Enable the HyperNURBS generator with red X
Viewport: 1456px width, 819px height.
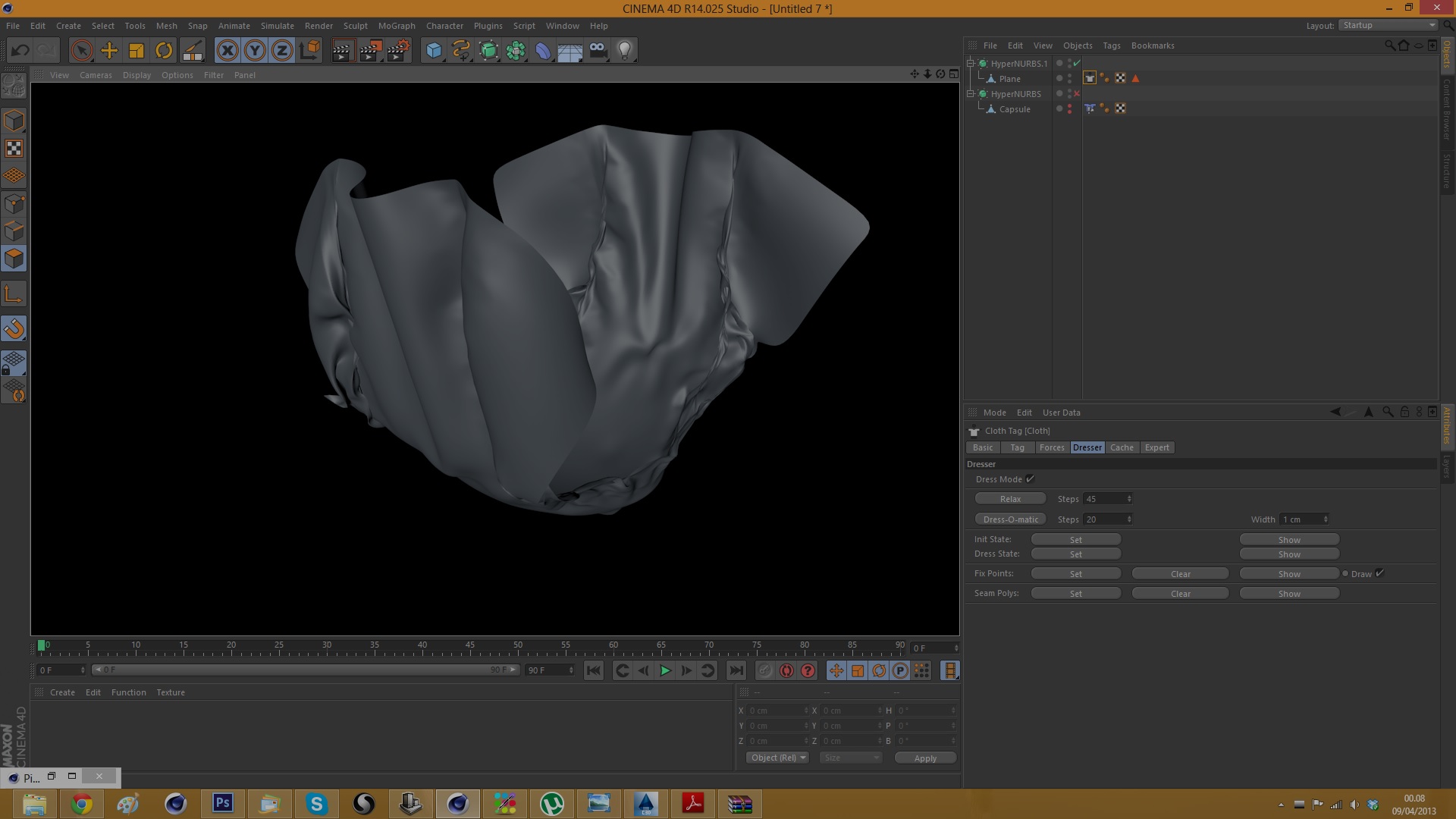tap(1077, 94)
